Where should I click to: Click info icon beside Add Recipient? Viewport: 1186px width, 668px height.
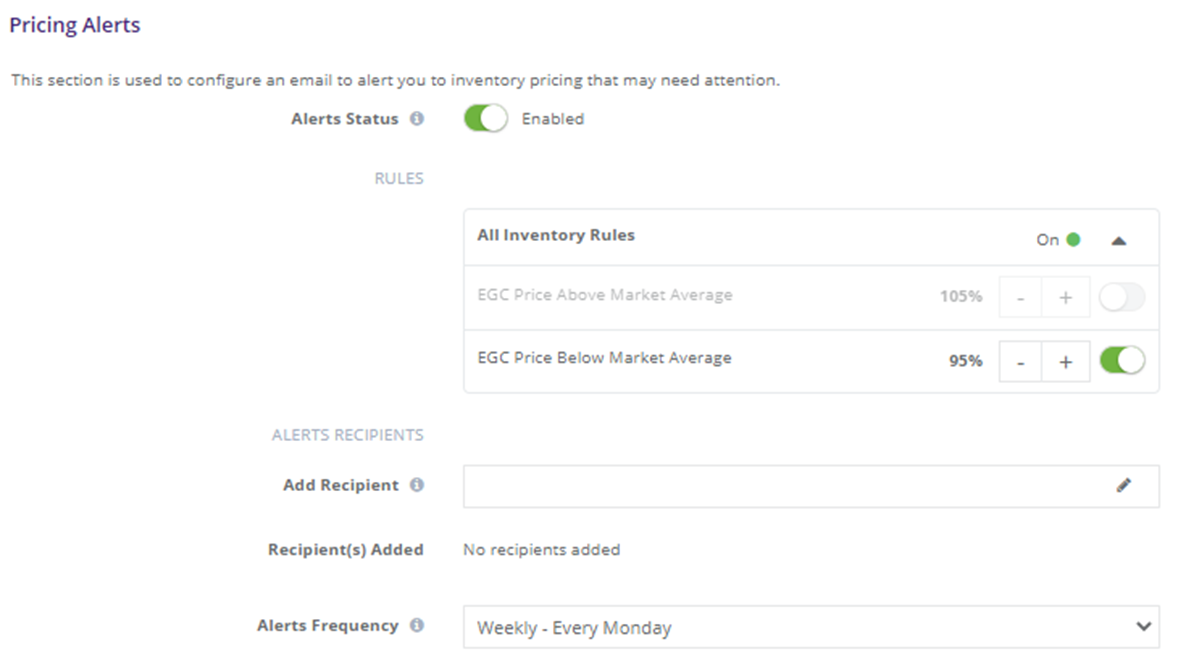[x=417, y=485]
